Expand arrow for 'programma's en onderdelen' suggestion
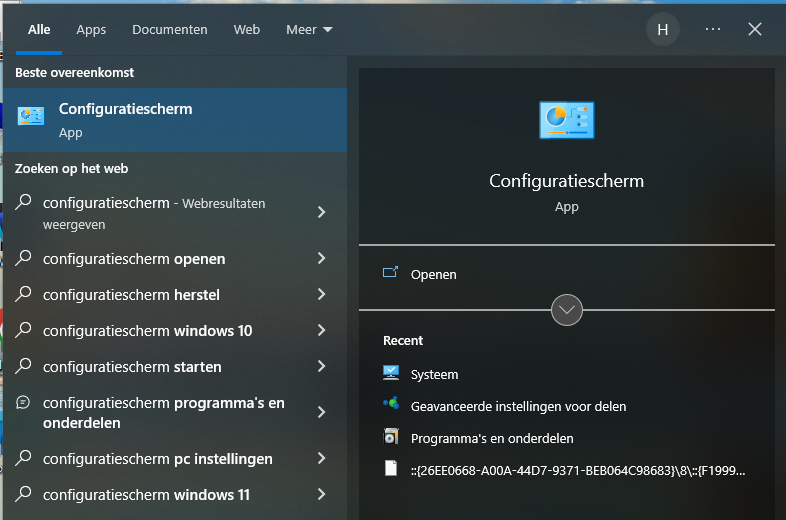This screenshot has width=786, height=520. (x=321, y=412)
